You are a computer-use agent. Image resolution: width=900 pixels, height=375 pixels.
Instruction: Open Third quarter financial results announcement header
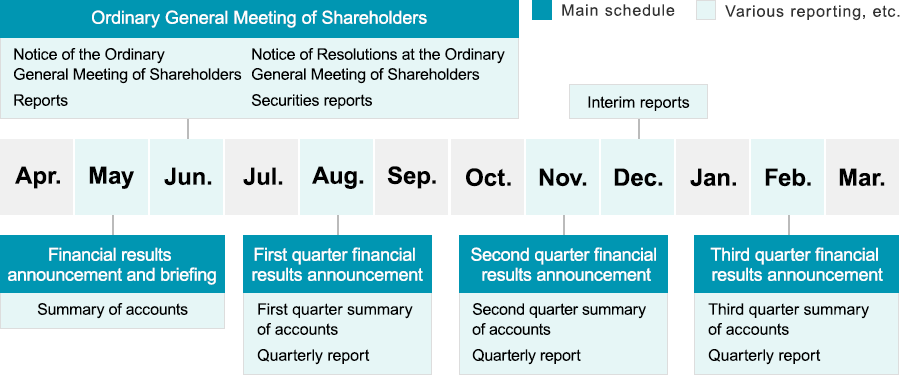(x=797, y=264)
